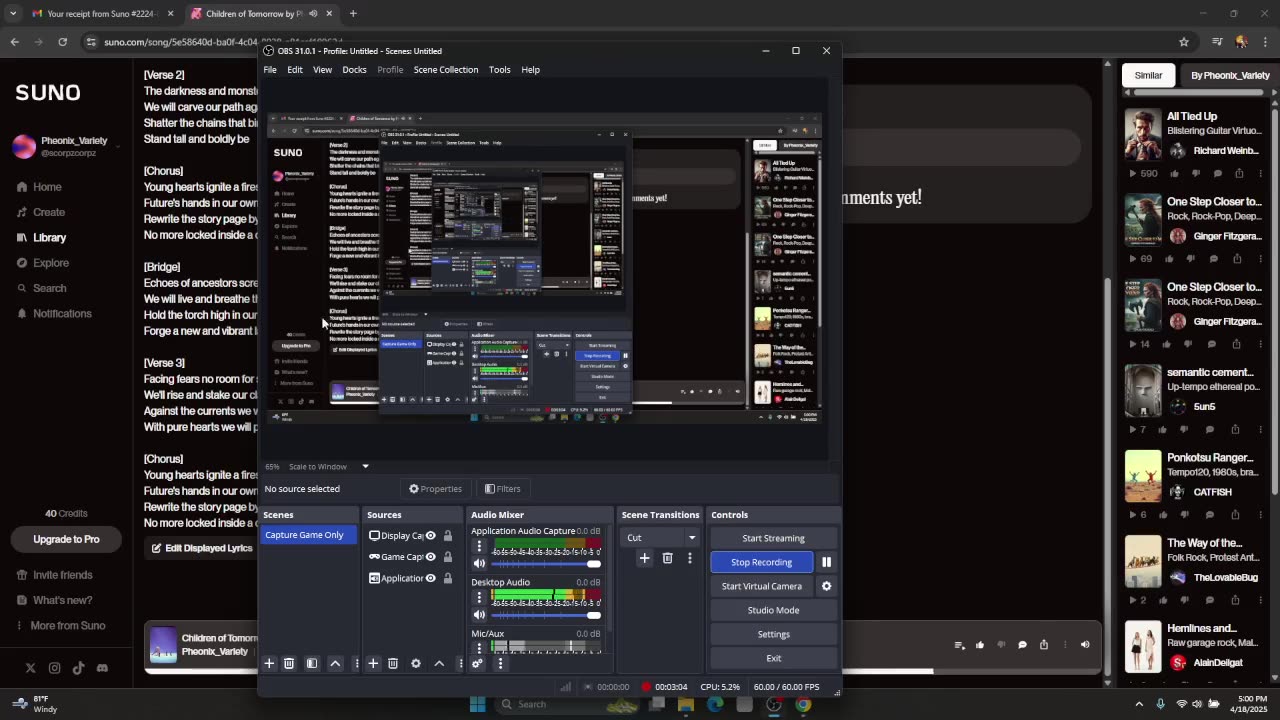Open the OBS Help menu
This screenshot has width=1280, height=720.
[530, 70]
